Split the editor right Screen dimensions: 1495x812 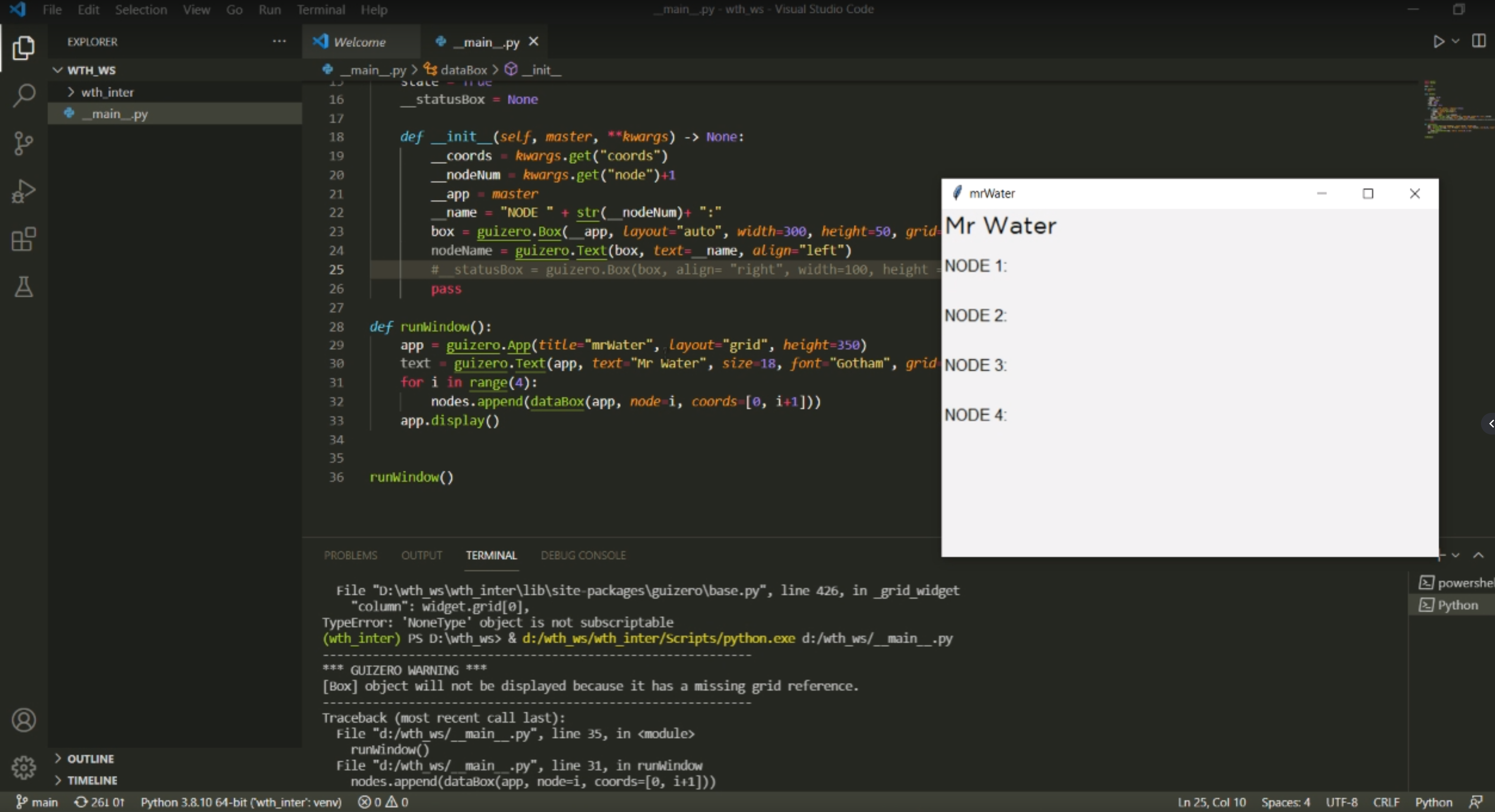tap(1478, 41)
